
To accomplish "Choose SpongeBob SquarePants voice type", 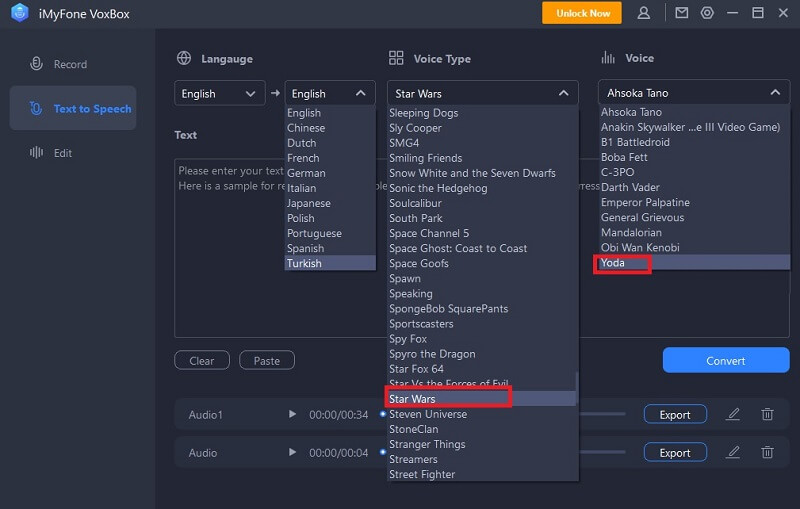I will tap(482, 309).
